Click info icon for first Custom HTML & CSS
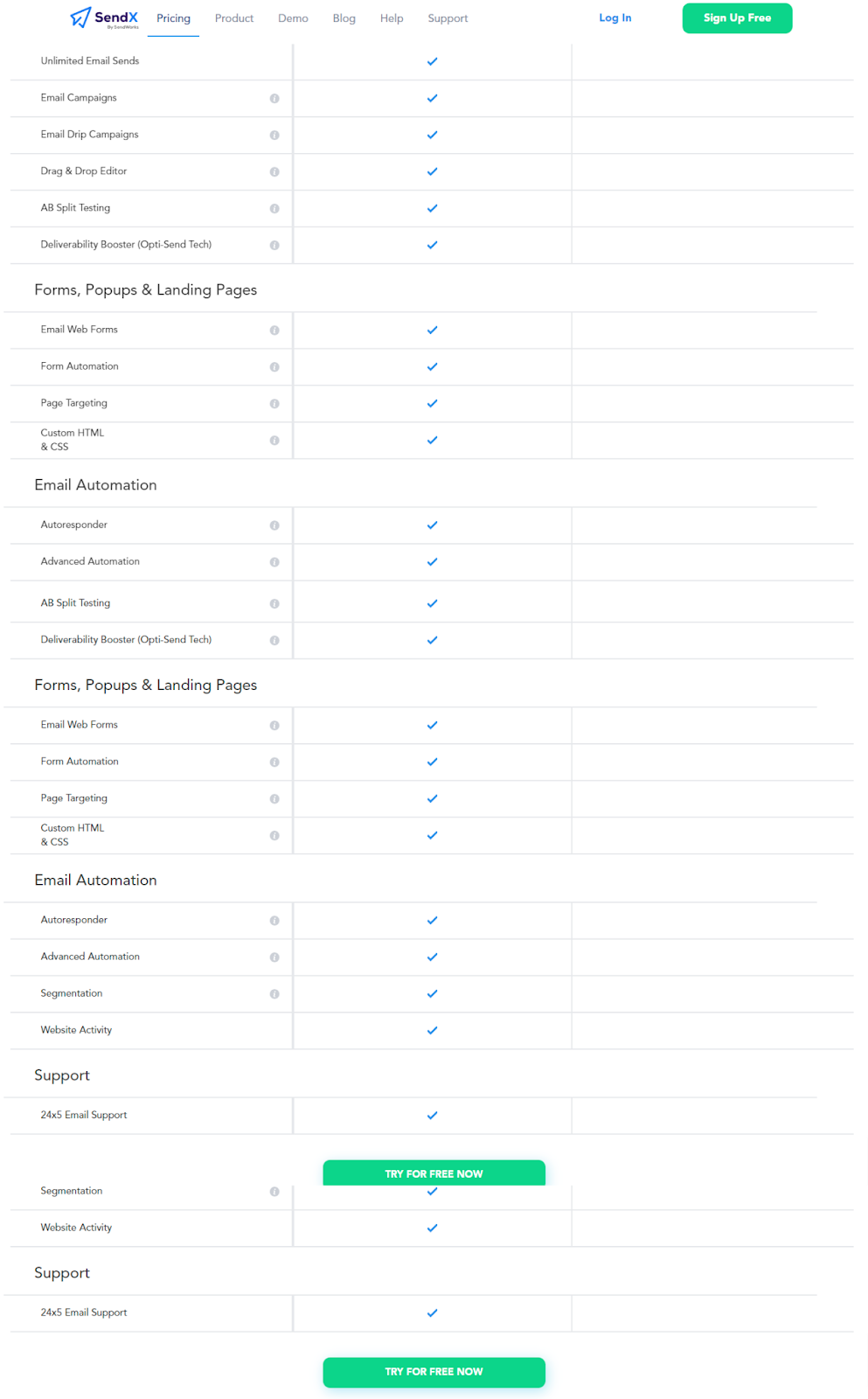The height and width of the screenshot is (1399, 868). click(274, 441)
